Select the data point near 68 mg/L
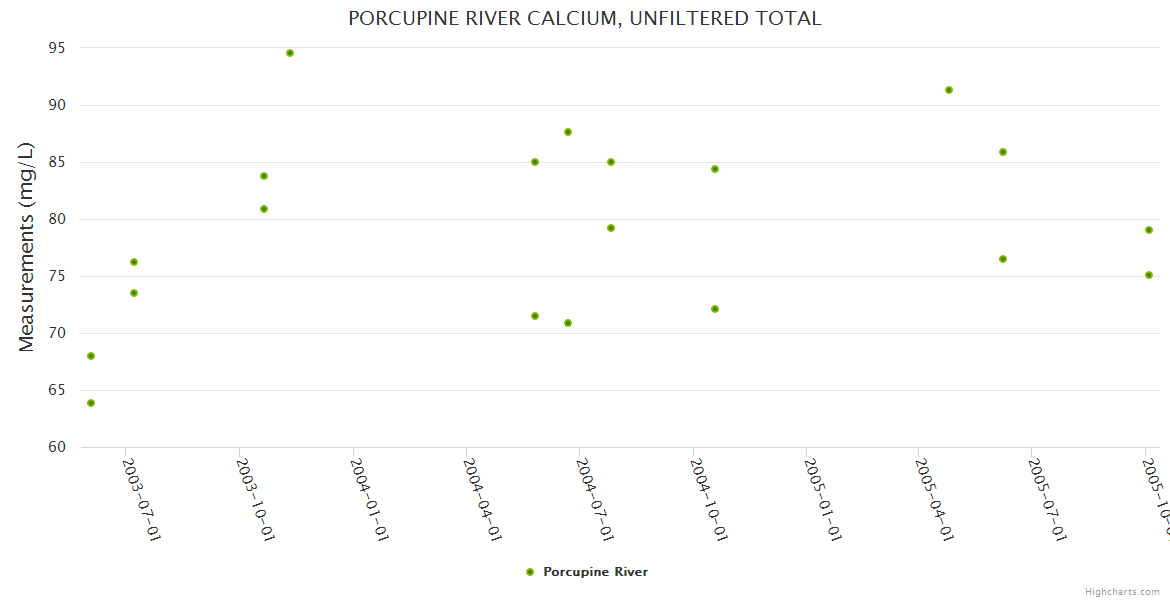 point(91,356)
